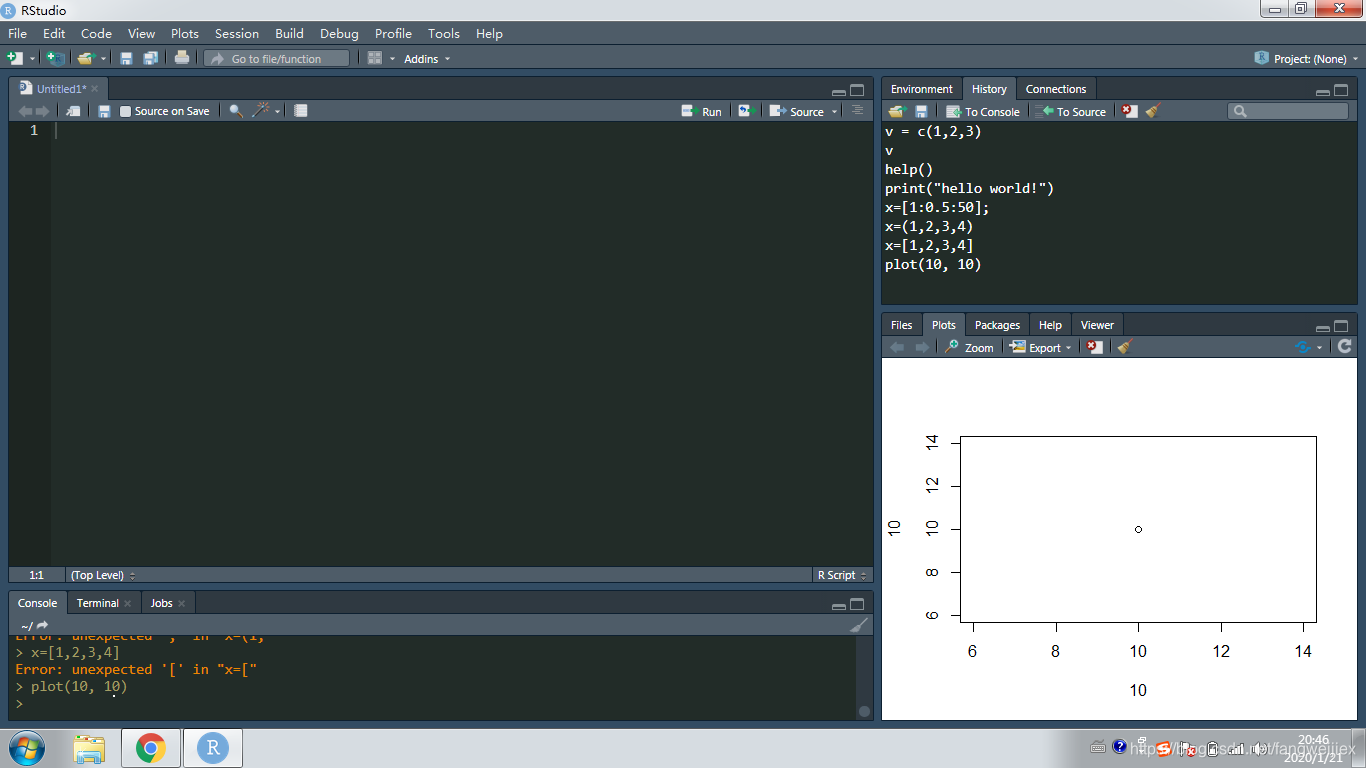Save script using editor toolbar disk icon
1366x768 pixels.
coord(104,111)
